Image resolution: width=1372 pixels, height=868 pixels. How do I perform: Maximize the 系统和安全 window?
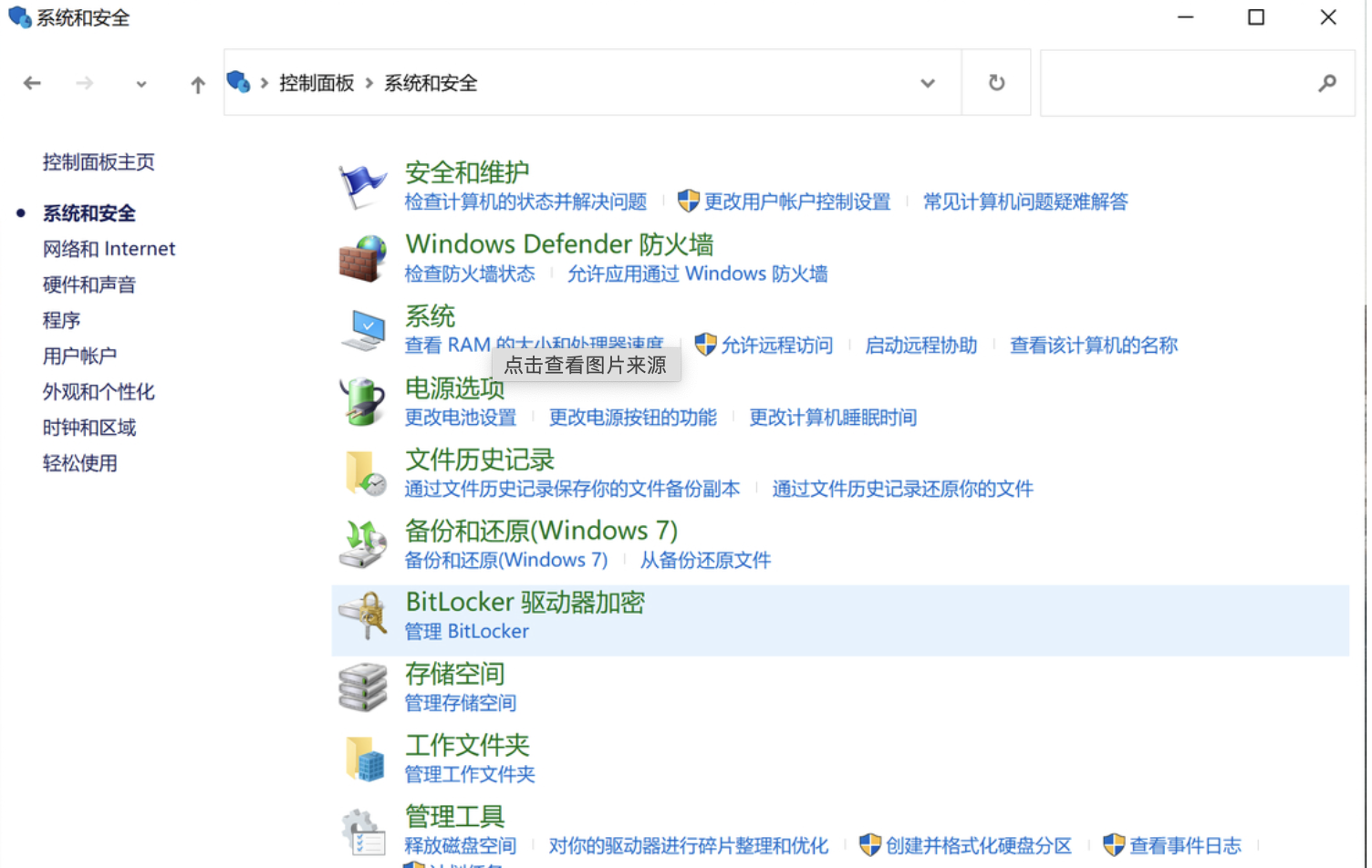point(1256,17)
